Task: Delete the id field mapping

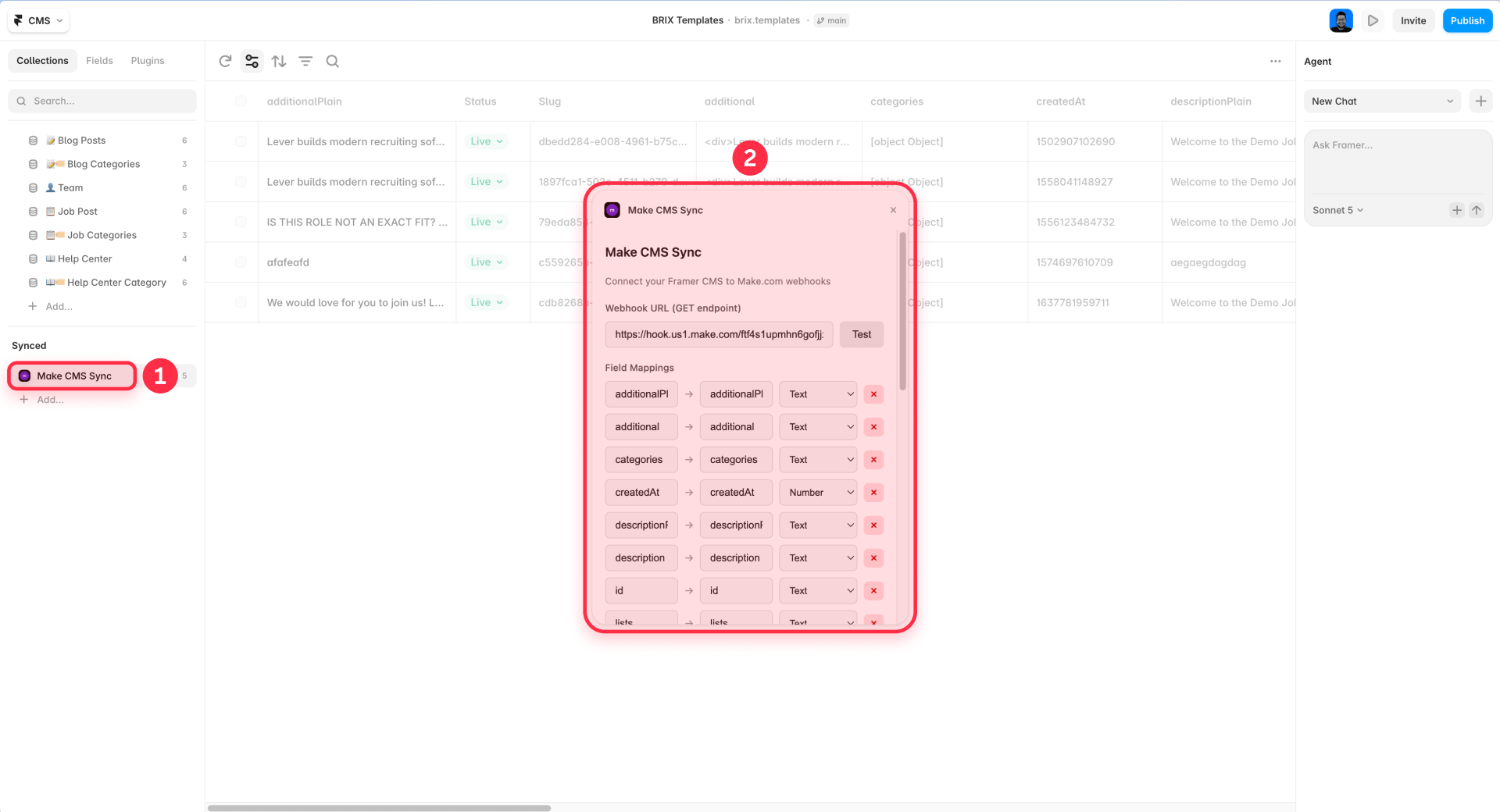Action: point(873,591)
